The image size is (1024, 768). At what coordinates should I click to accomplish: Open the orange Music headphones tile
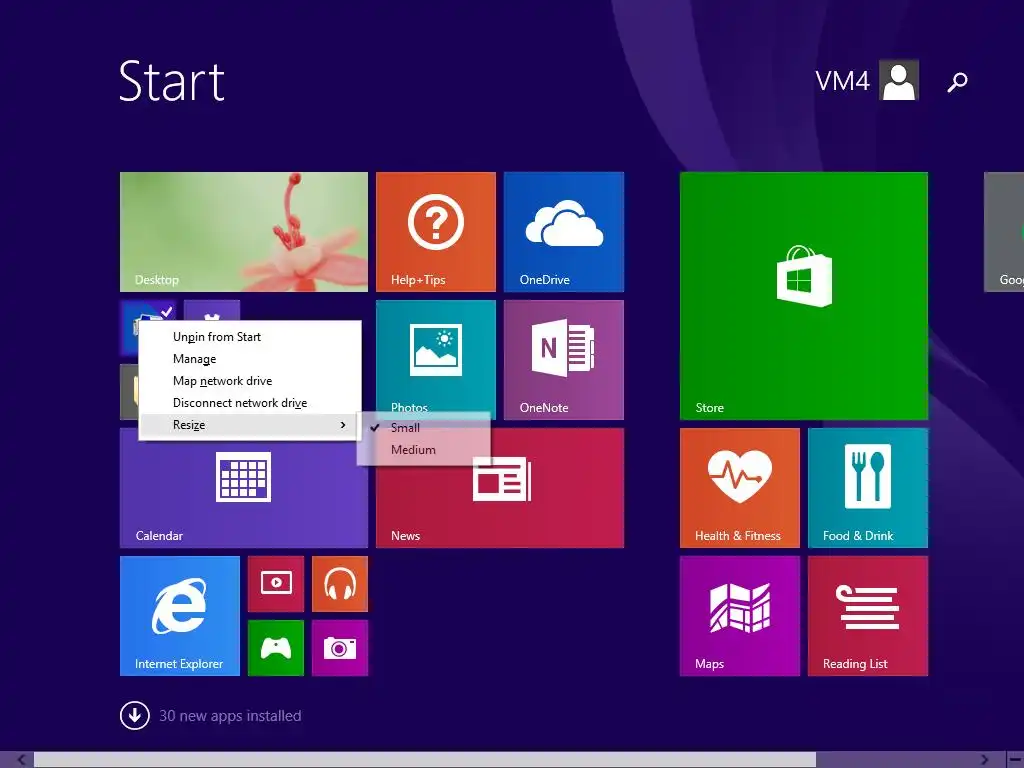340,584
